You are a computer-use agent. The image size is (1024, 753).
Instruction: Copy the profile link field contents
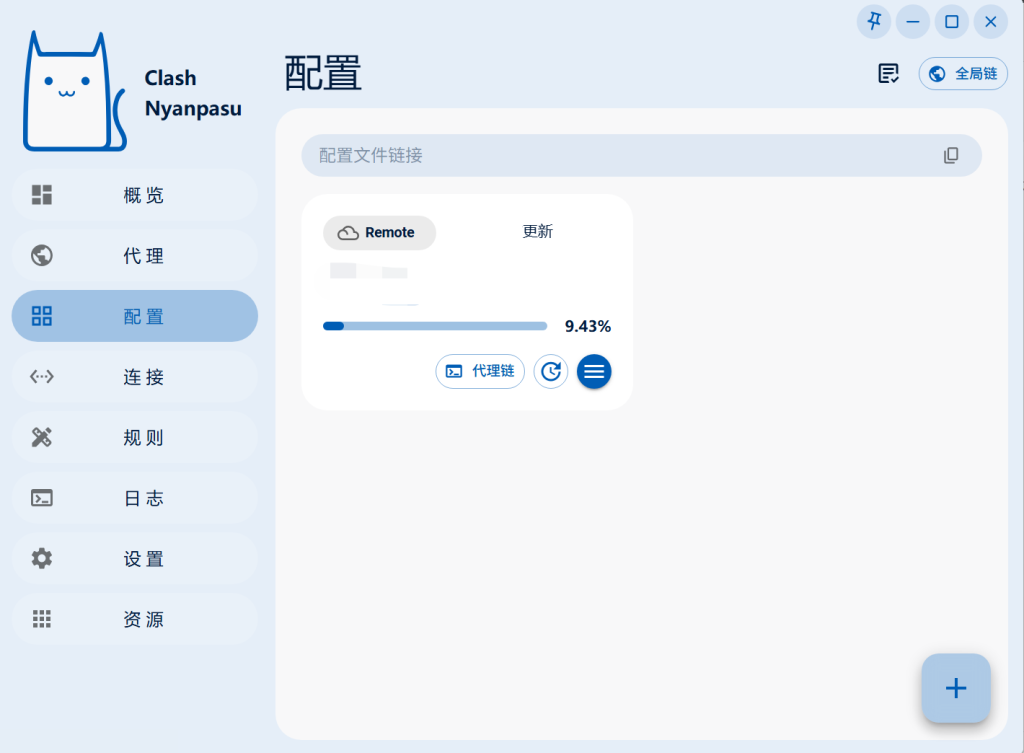coord(951,155)
